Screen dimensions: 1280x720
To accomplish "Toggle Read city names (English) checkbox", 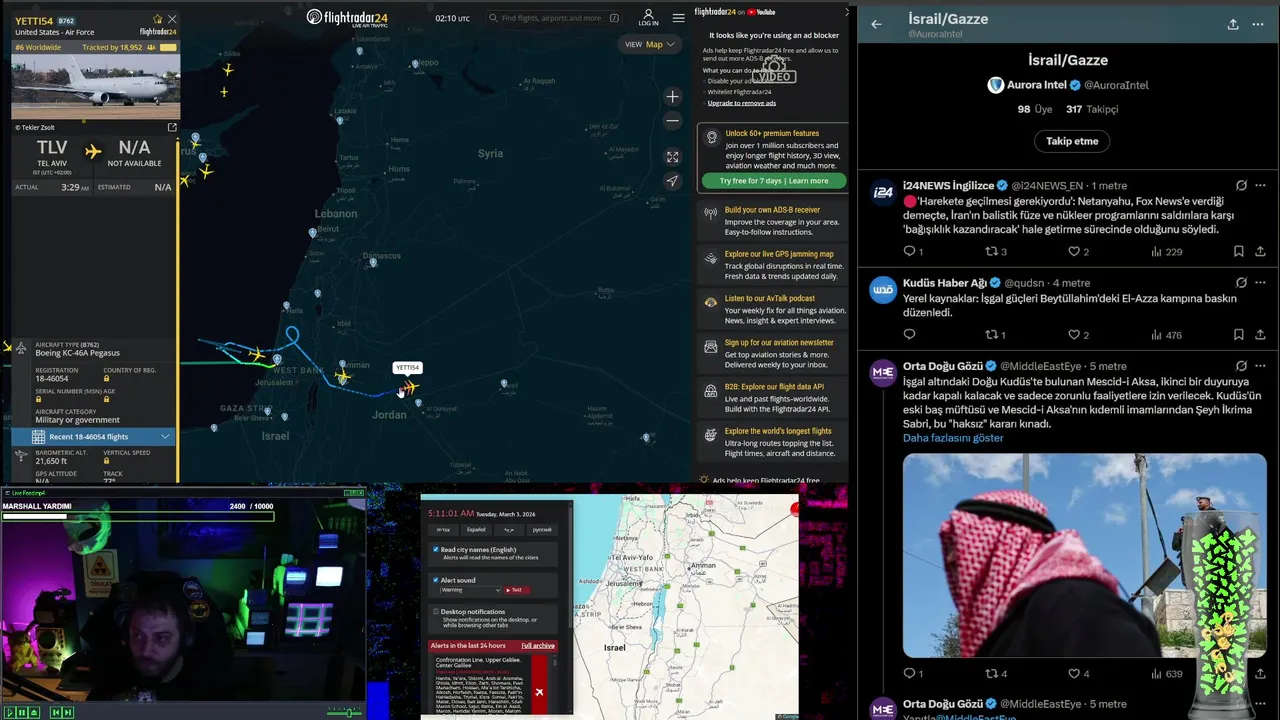I will (x=436, y=550).
